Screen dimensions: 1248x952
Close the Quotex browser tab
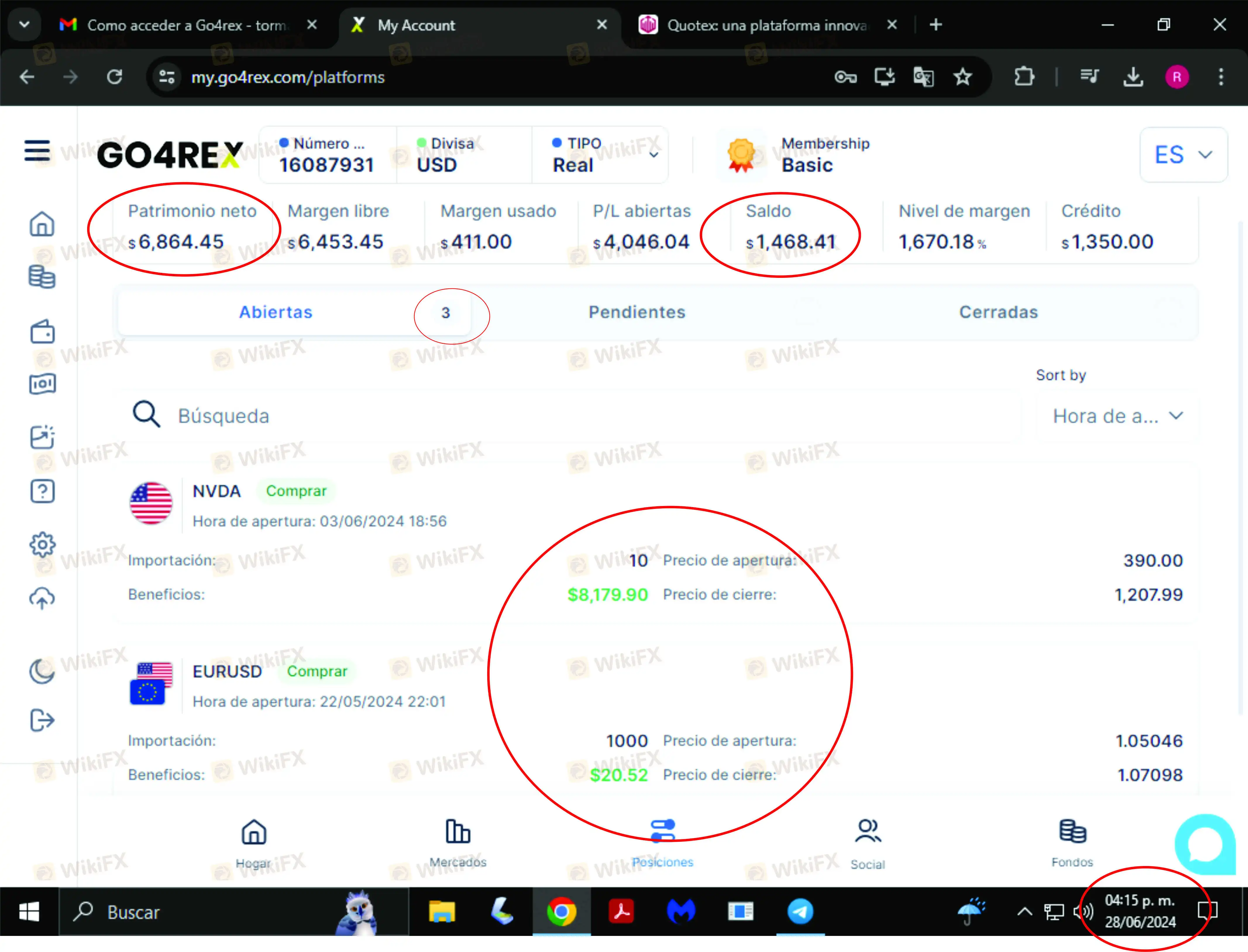click(x=891, y=25)
